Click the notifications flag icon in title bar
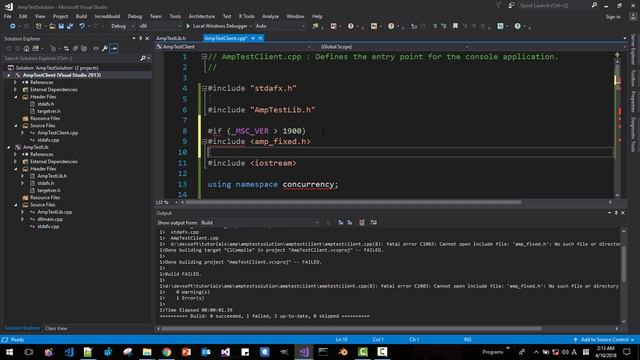The height and width of the screenshot is (360, 640). 499,5
